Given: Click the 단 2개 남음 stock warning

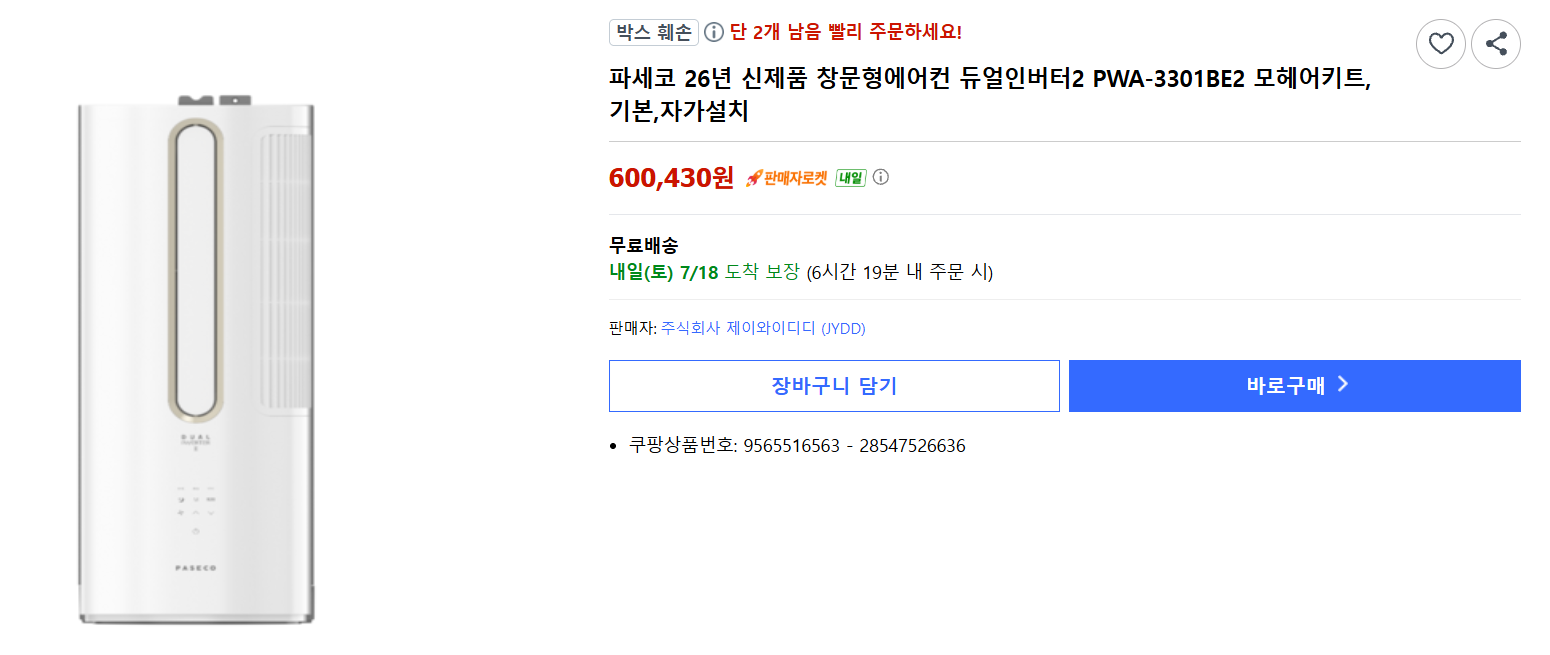Looking at the screenshot, I should coord(846,33).
